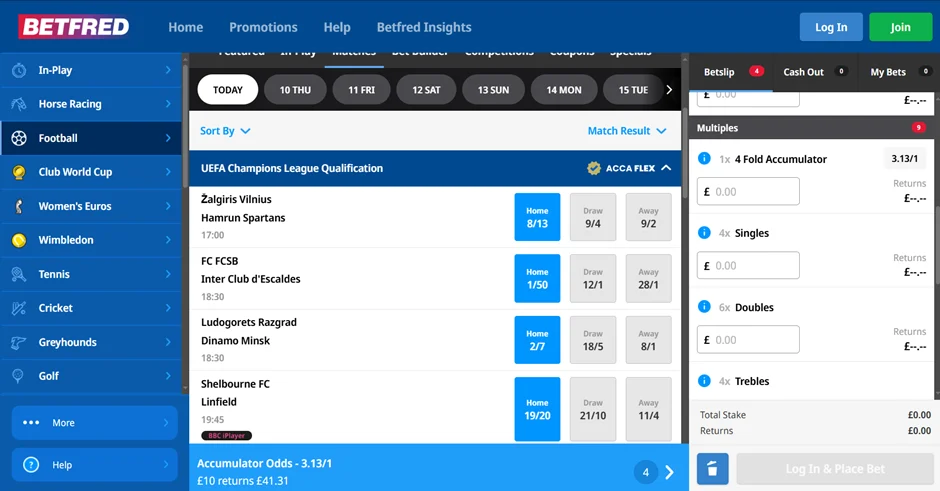The image size is (940, 491).
Task: Open the Match Result market dropdown
Action: pyautogui.click(x=626, y=131)
